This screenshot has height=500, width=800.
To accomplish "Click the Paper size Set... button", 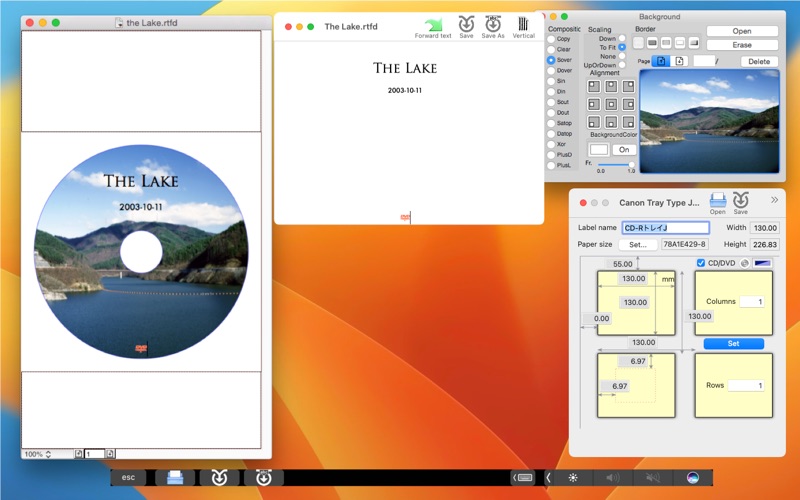I will pyautogui.click(x=638, y=244).
